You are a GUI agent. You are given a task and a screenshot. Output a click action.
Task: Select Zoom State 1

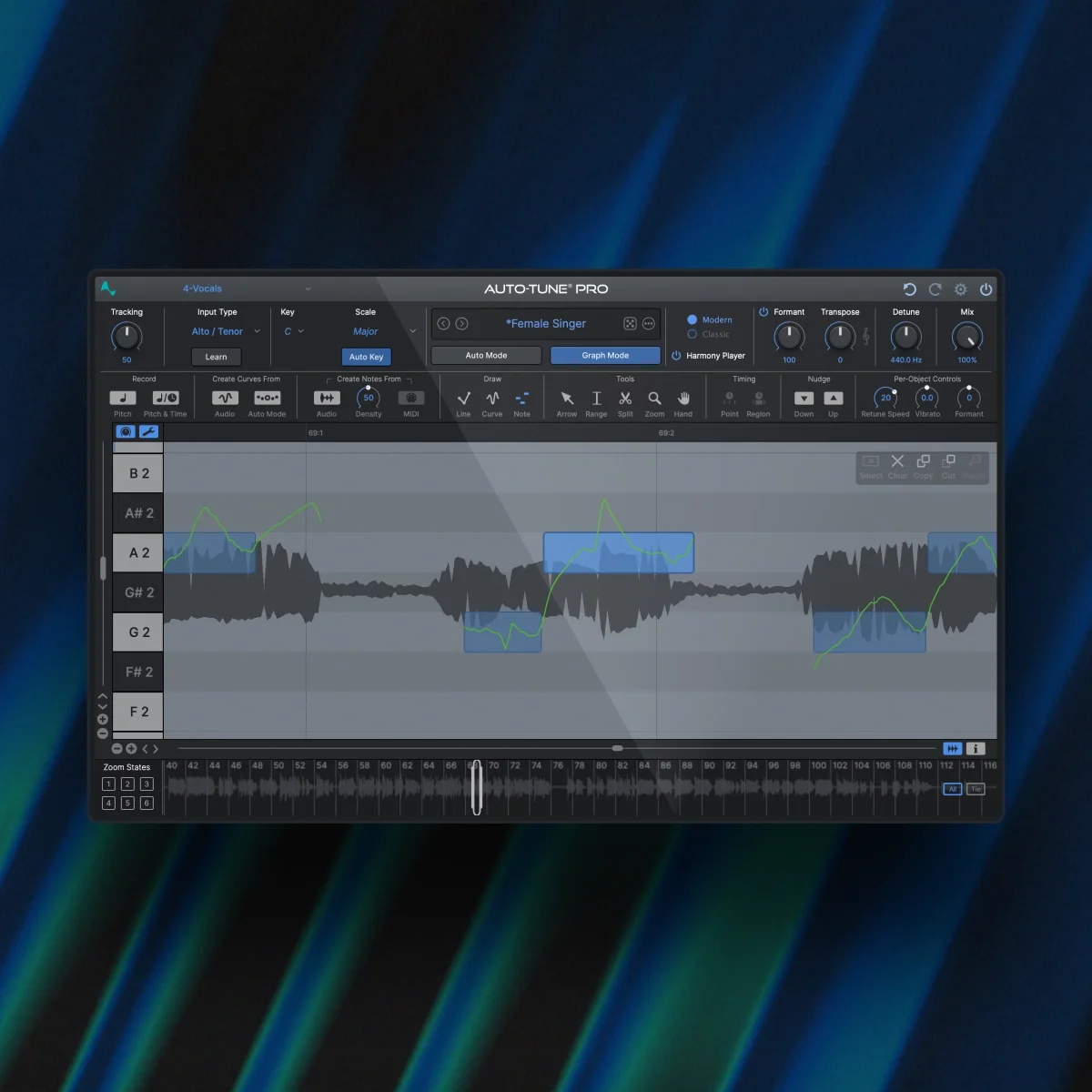[108, 784]
